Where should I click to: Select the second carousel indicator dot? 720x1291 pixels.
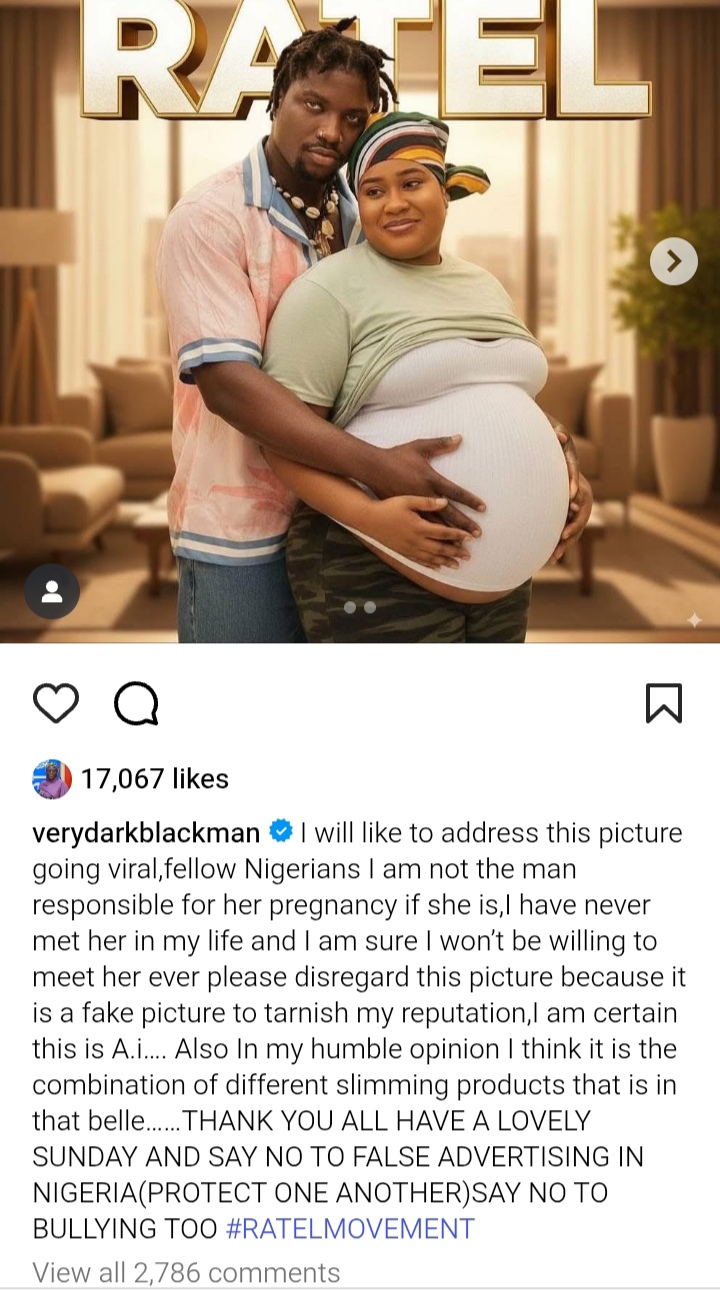coord(370,607)
